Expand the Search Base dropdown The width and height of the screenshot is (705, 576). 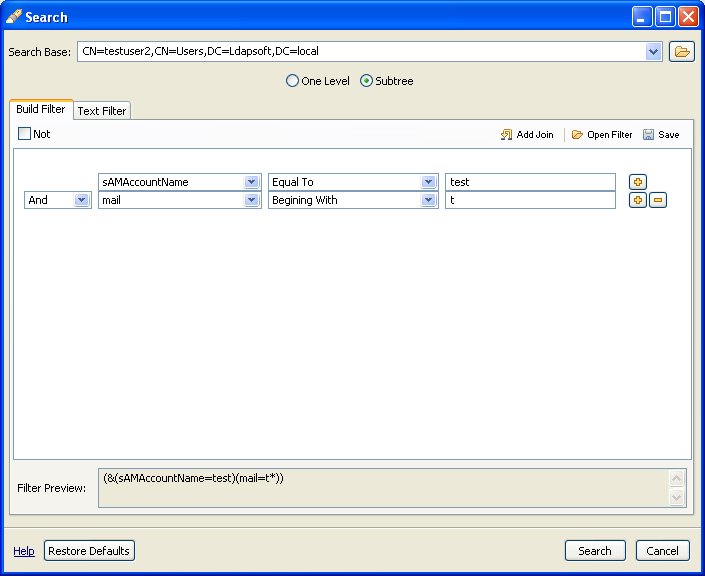pos(654,51)
